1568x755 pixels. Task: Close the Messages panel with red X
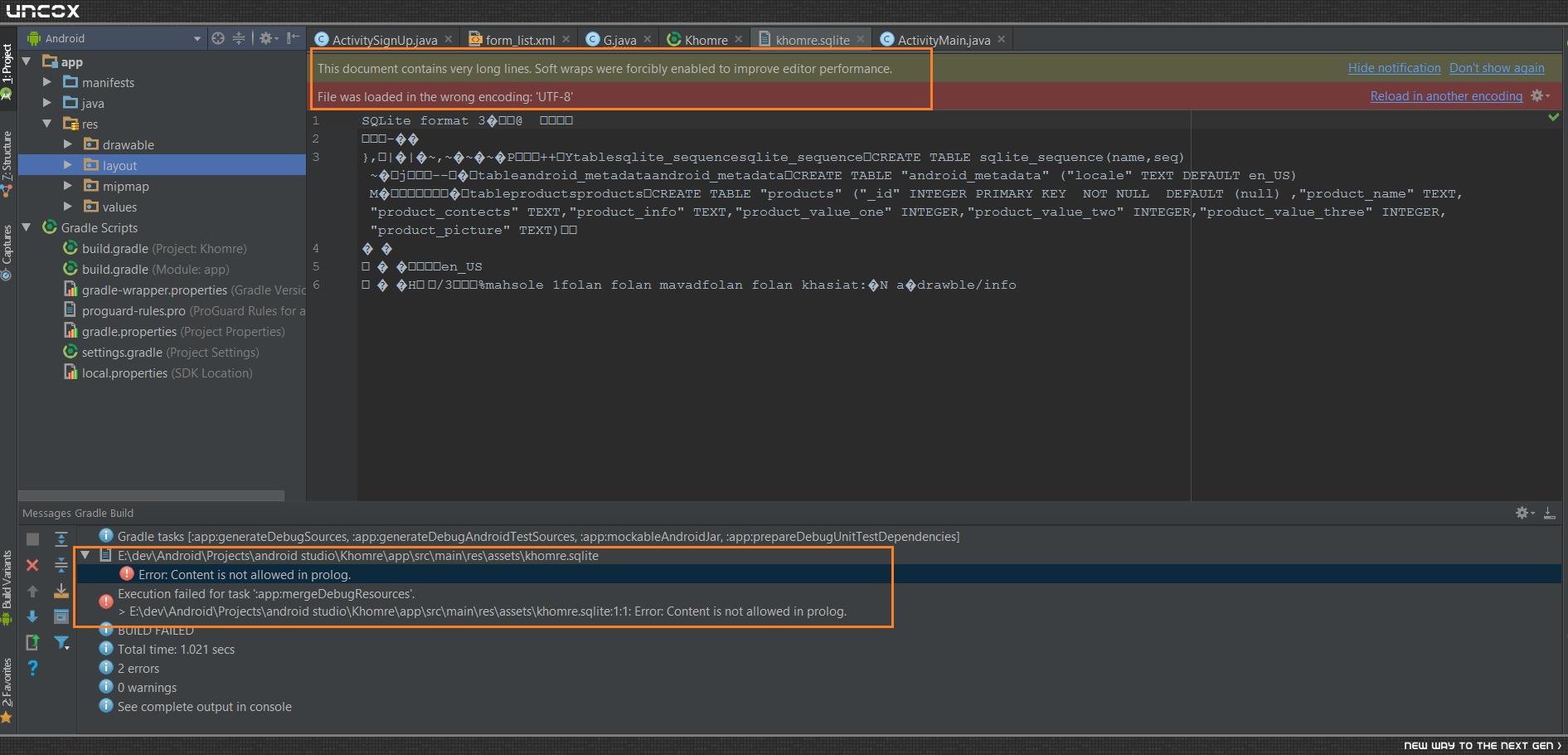pos(32,565)
